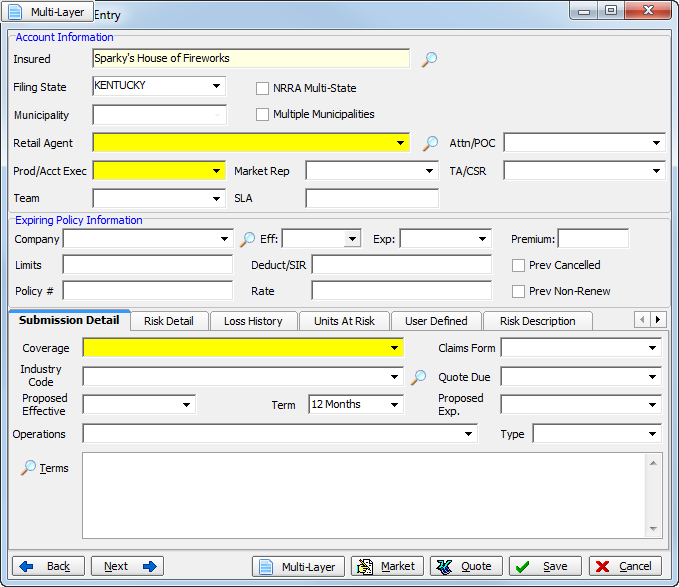Click the Save button
Image resolution: width=679 pixels, height=587 pixels.
(545, 566)
